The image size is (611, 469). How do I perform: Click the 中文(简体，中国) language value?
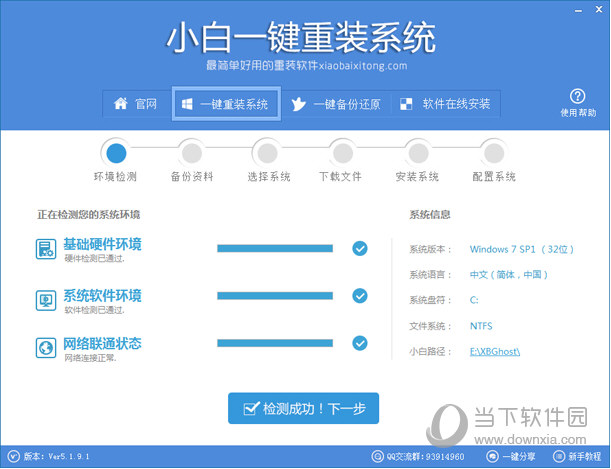509,275
